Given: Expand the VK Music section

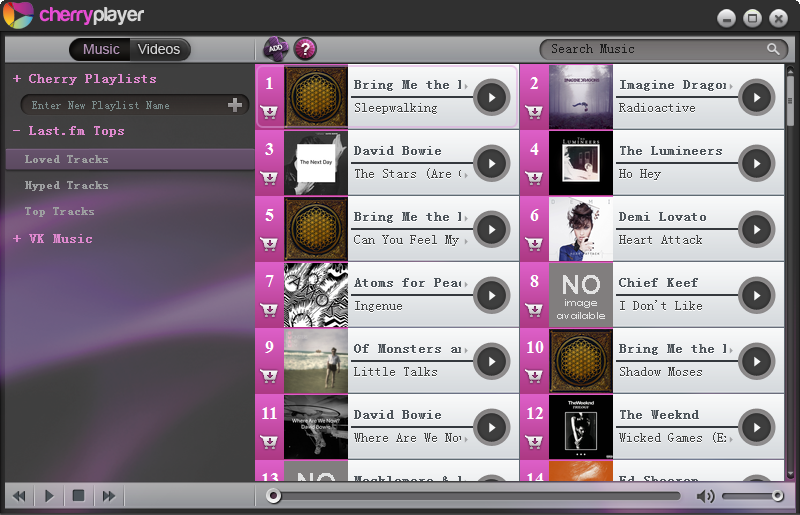Looking at the screenshot, I should pos(17,238).
